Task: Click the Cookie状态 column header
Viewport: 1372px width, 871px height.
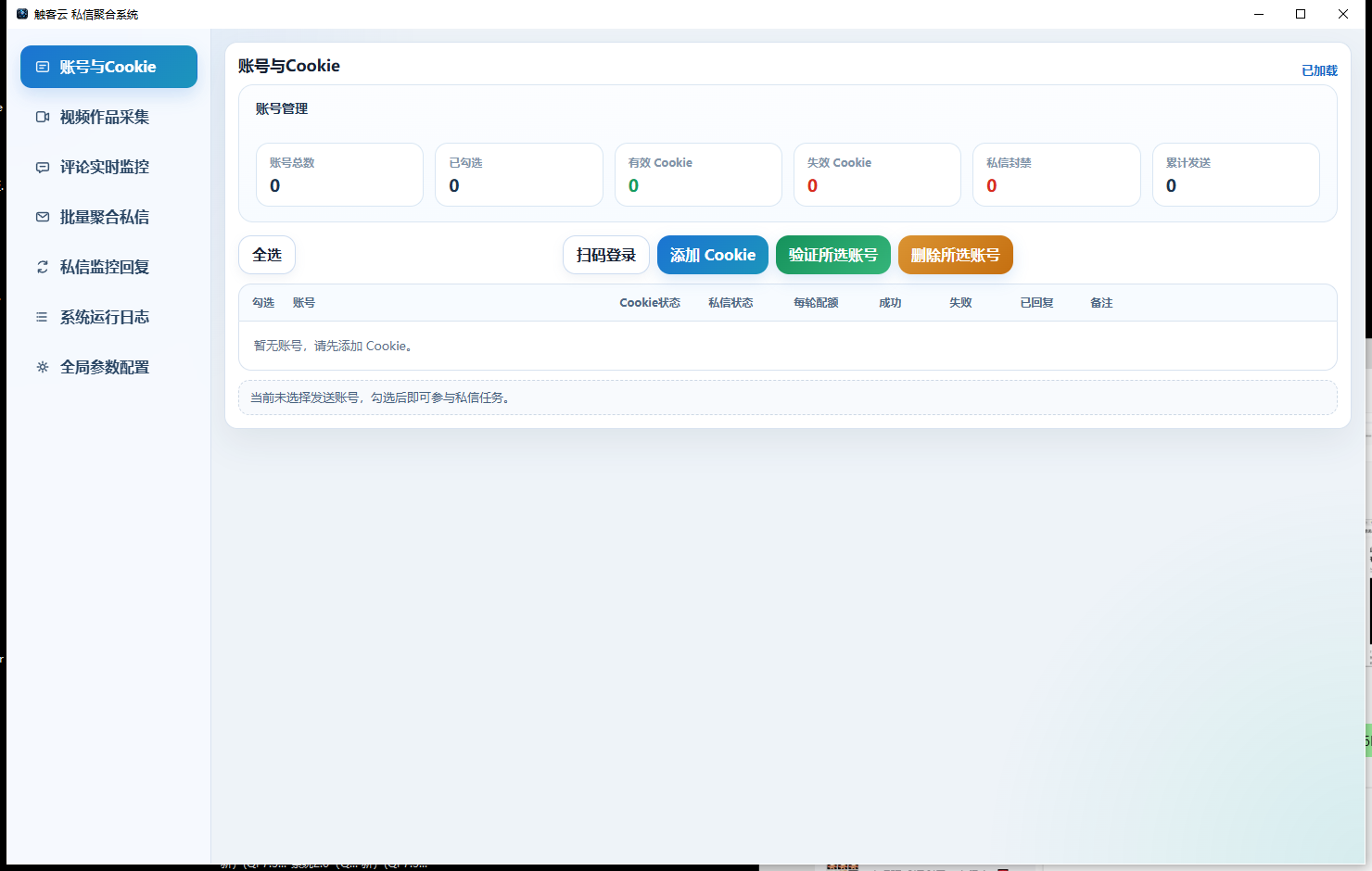Action: [x=650, y=303]
